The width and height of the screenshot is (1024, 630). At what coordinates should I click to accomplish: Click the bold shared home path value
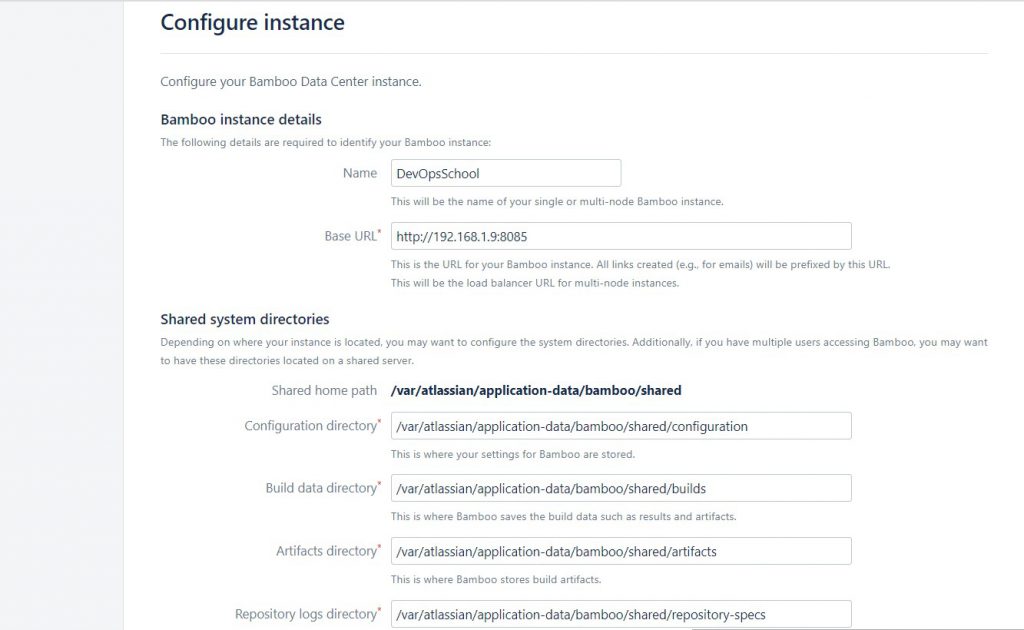[x=536, y=390]
